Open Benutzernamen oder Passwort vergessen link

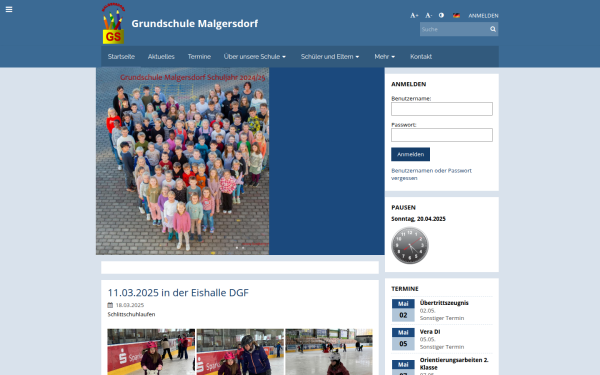click(431, 174)
